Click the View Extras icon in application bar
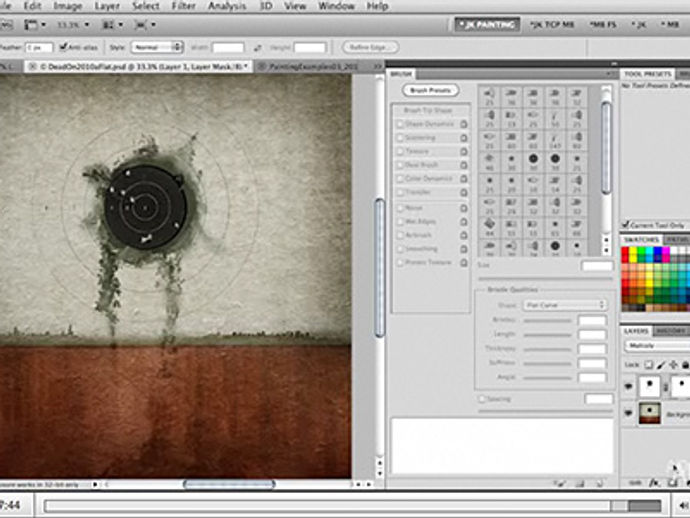This screenshot has height=518, width=690. click(33, 25)
